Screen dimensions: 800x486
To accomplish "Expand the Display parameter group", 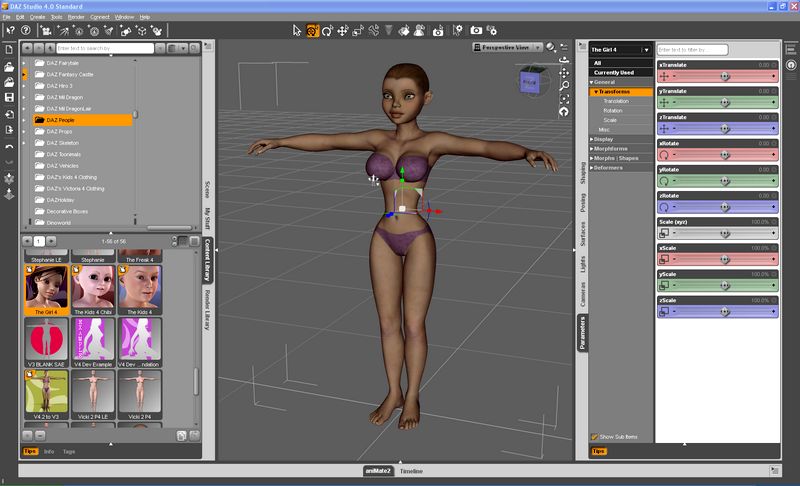I will pos(591,139).
